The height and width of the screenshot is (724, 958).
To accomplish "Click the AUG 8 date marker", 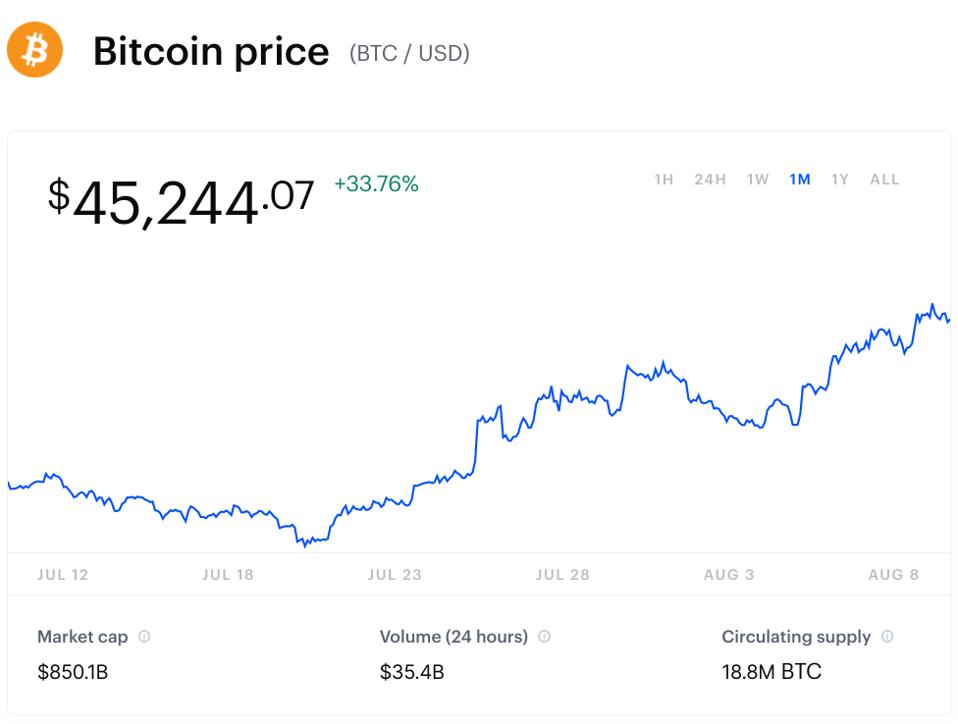I will point(894,575).
